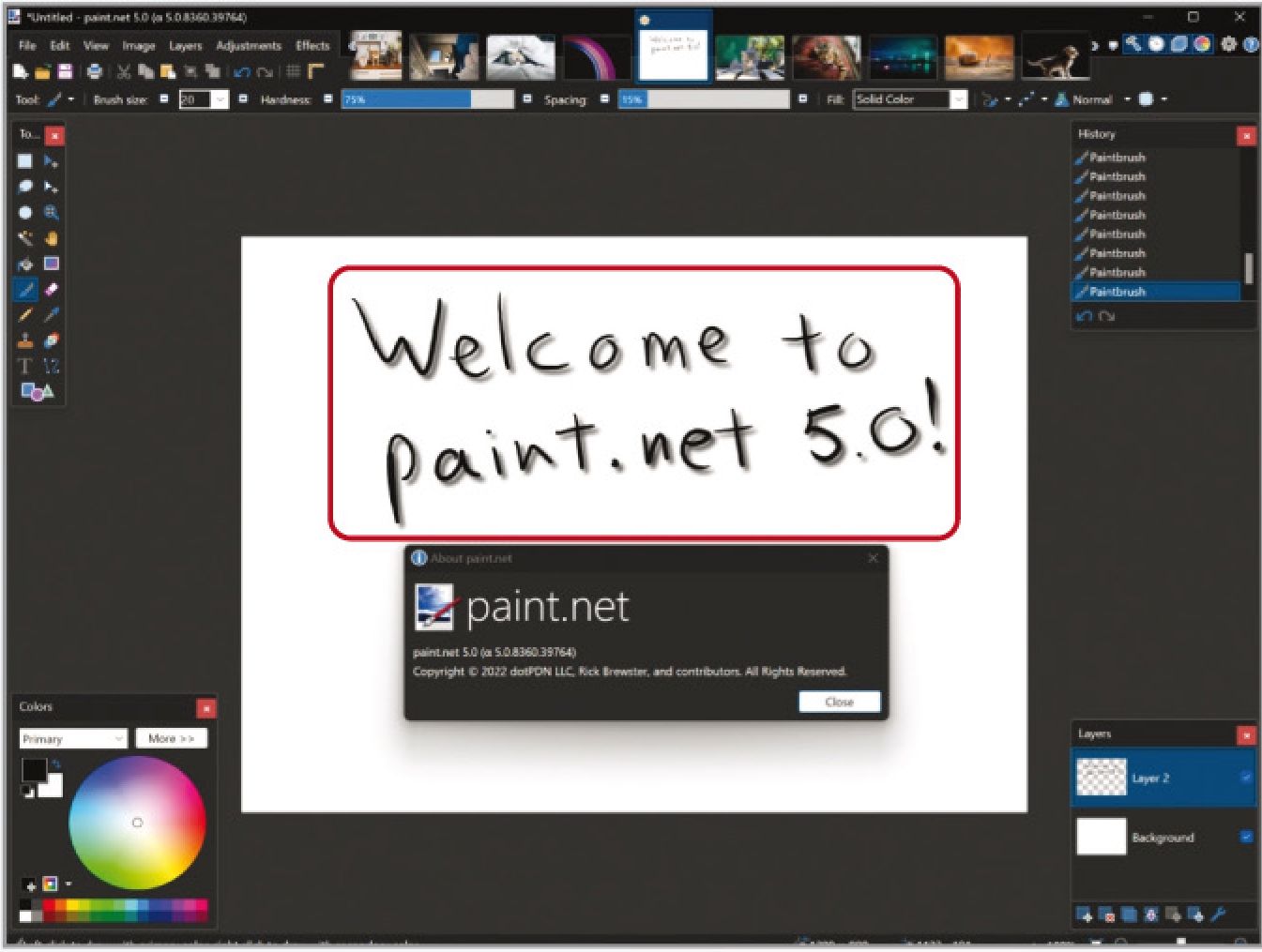Open the Layers menu

point(186,45)
